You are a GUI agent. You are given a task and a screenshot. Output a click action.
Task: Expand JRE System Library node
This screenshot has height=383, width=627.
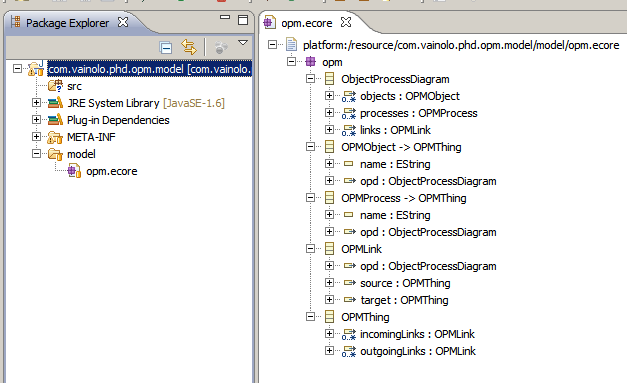coord(36,103)
